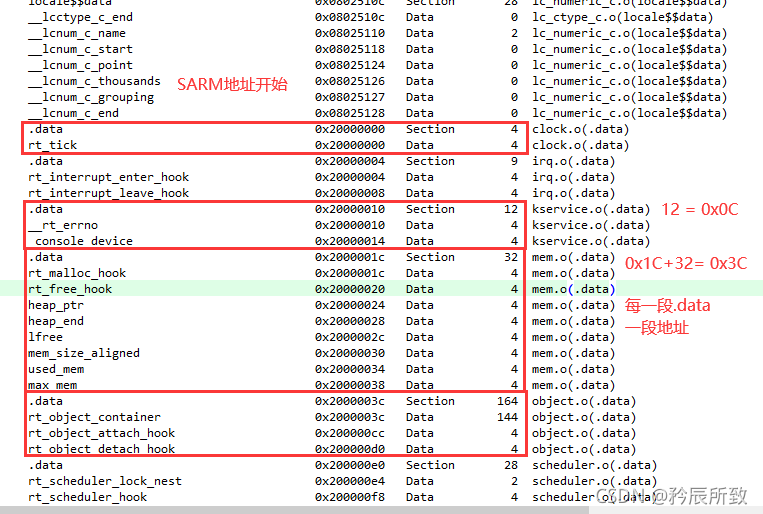This screenshot has width=763, height=514.
Task: Select the heap_end symbol name
Action: click(56, 321)
